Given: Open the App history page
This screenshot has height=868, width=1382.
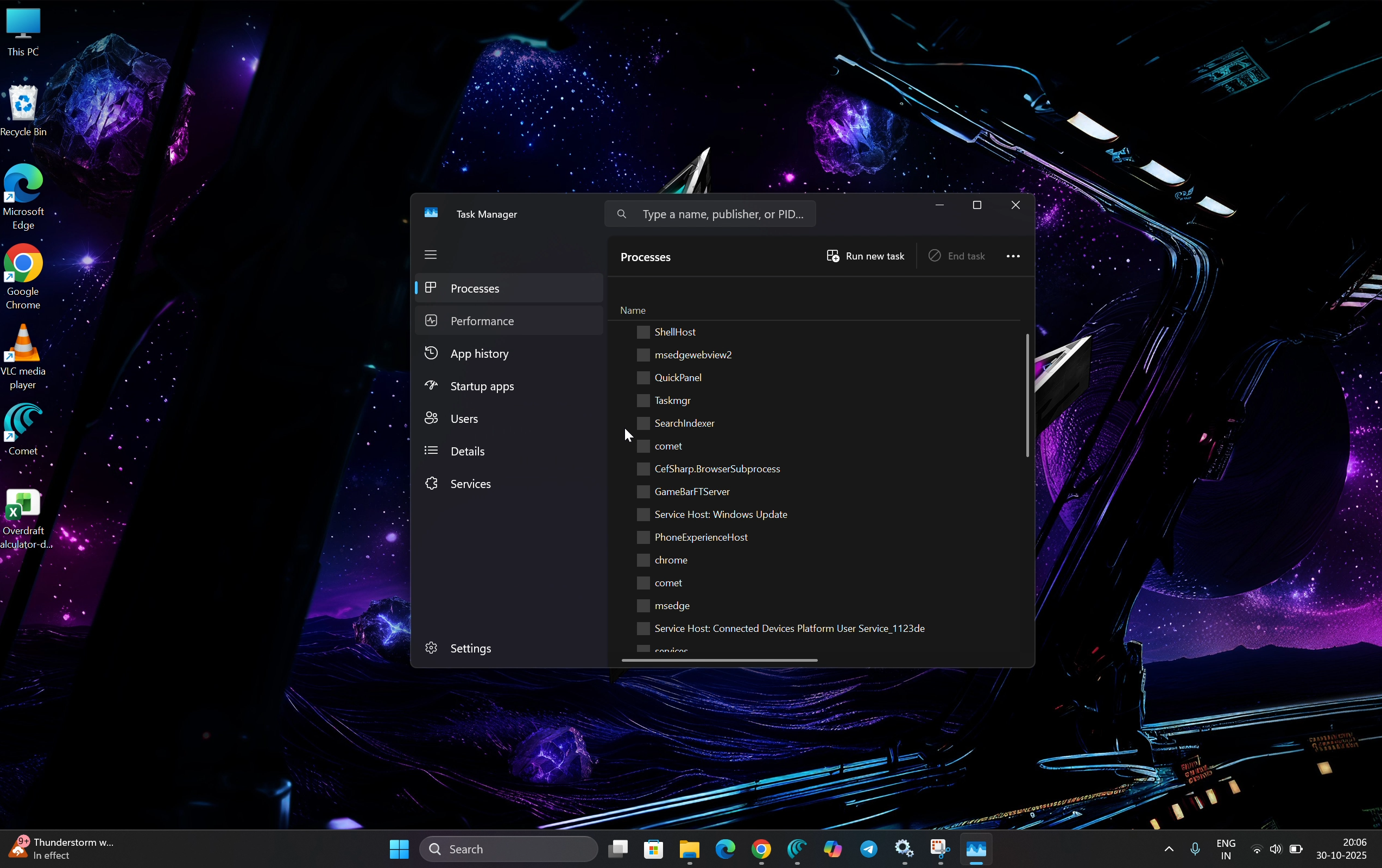Looking at the screenshot, I should [478, 353].
